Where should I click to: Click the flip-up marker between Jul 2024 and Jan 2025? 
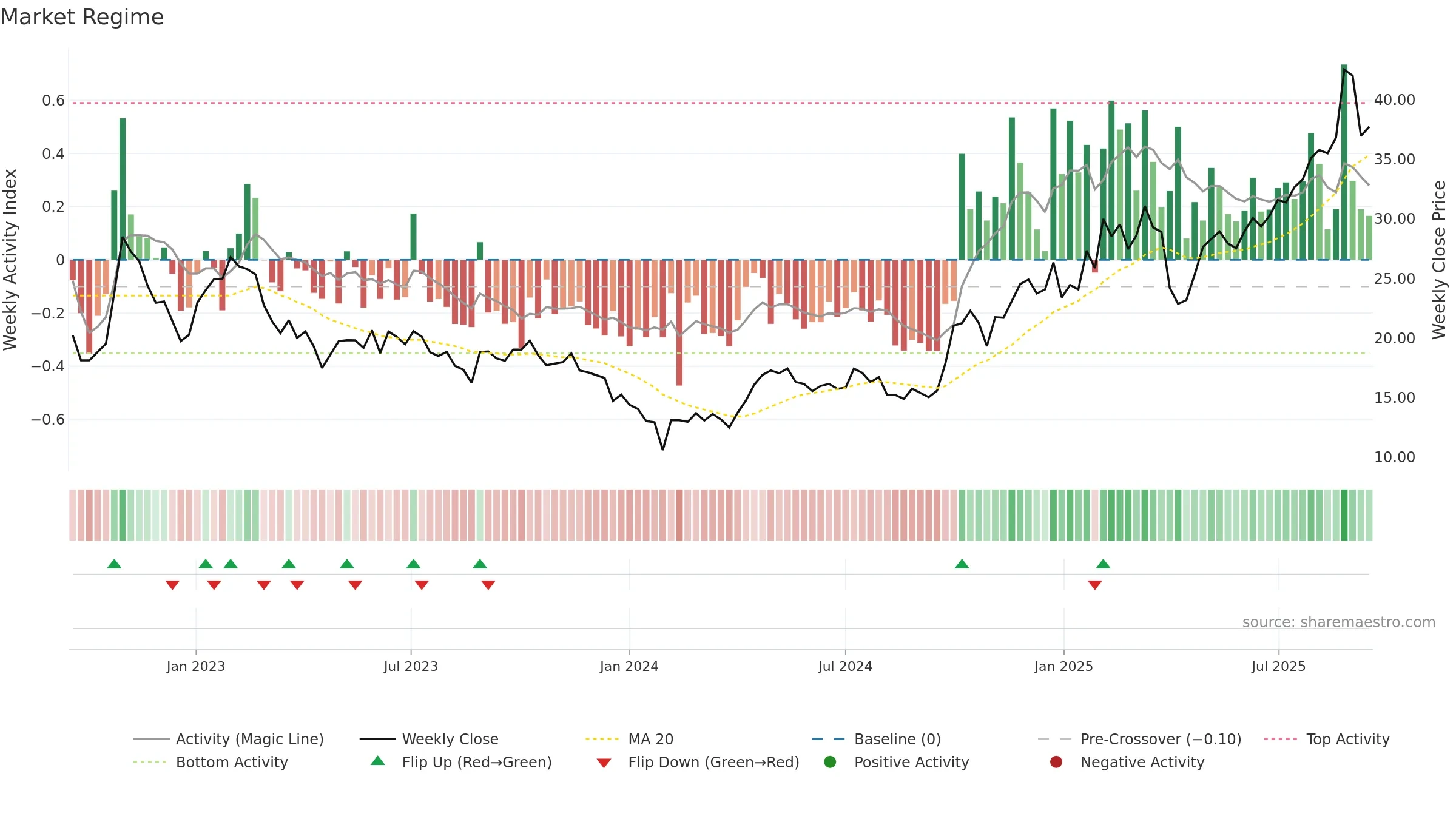click(x=962, y=564)
